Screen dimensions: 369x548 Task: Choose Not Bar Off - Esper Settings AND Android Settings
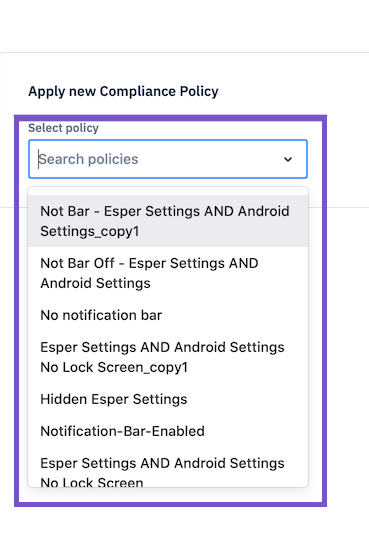pos(168,273)
